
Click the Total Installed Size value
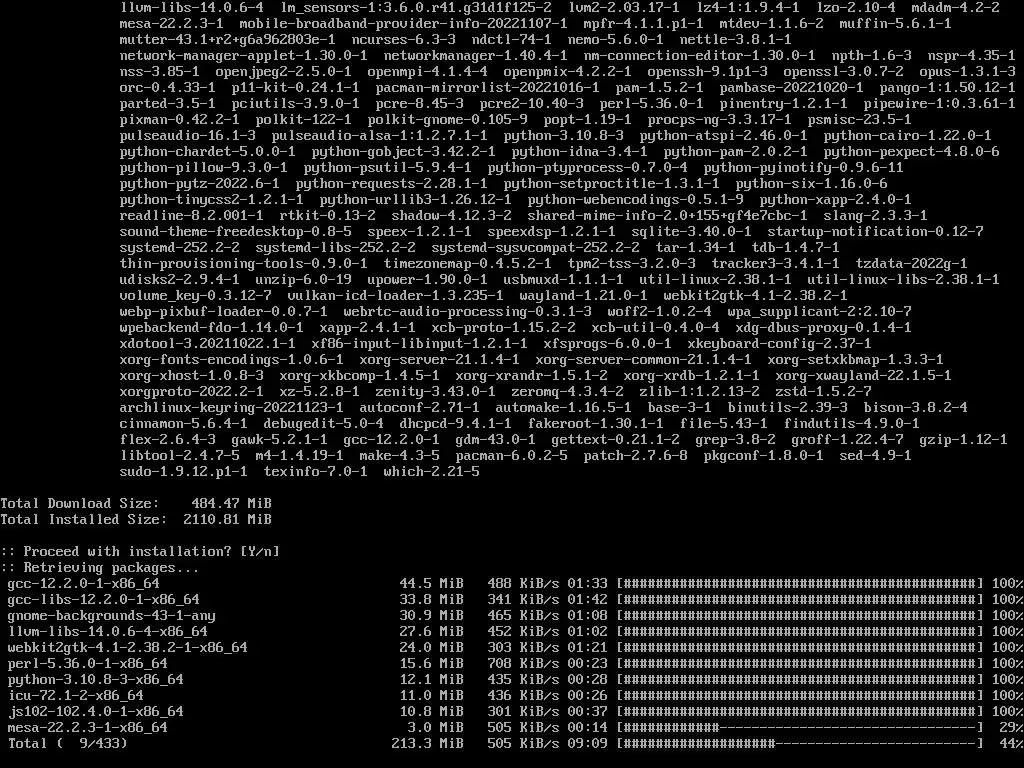(227, 519)
